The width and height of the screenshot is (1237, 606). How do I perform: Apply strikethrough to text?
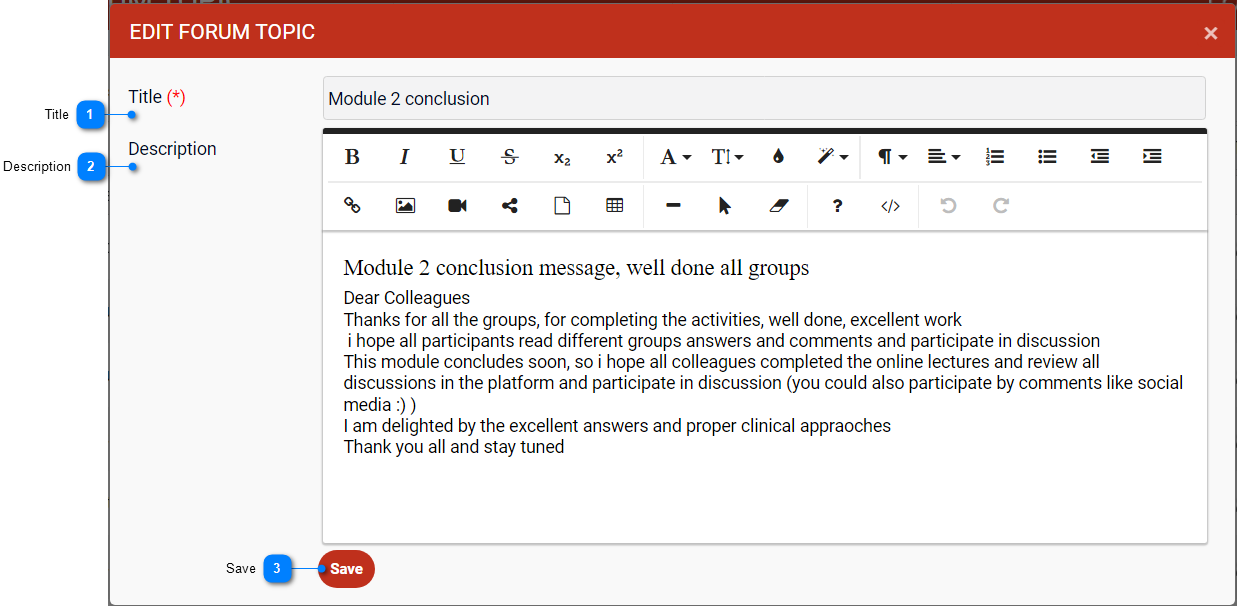[510, 157]
